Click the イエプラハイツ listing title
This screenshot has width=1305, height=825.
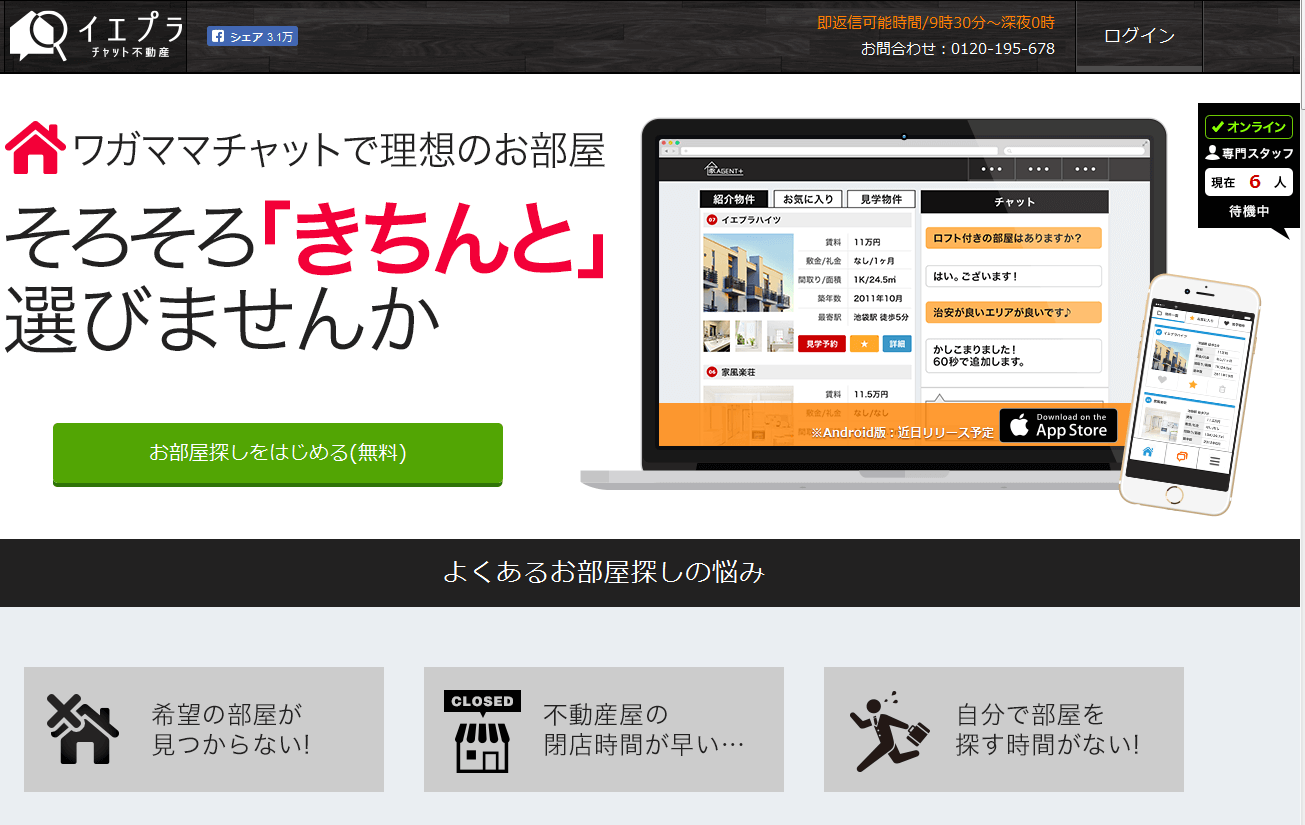tap(751, 220)
